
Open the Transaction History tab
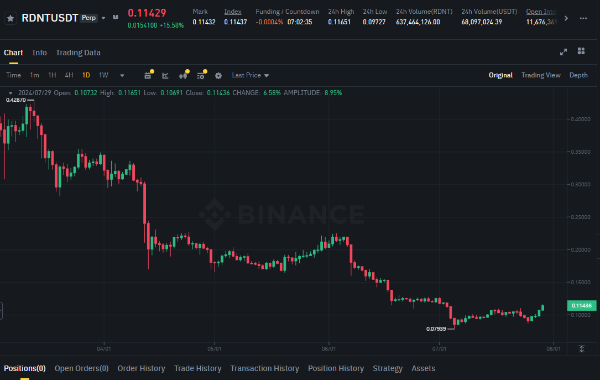coord(264,368)
